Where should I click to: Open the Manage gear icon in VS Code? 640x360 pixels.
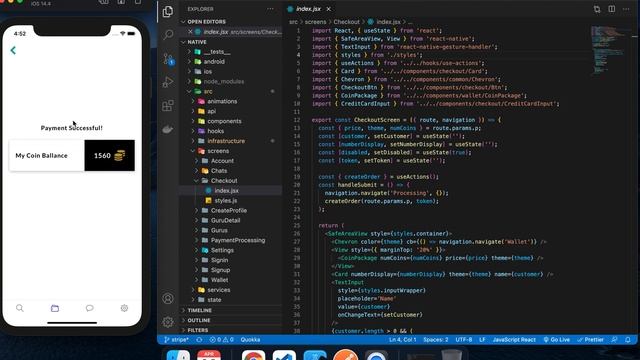(x=168, y=322)
